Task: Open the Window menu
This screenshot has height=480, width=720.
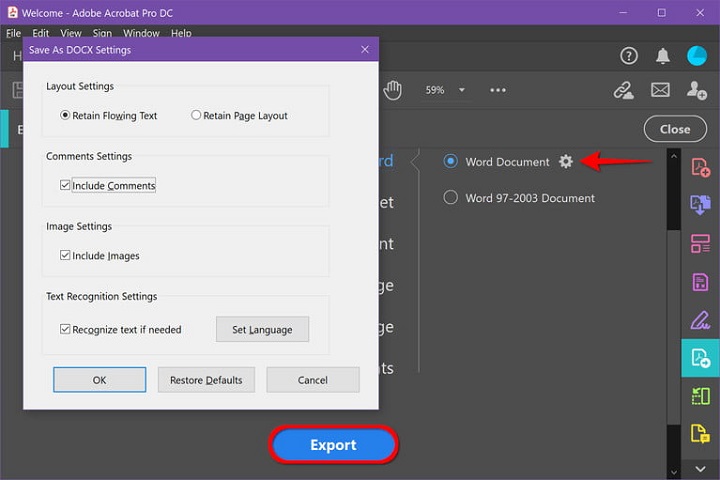Action: 141,33
